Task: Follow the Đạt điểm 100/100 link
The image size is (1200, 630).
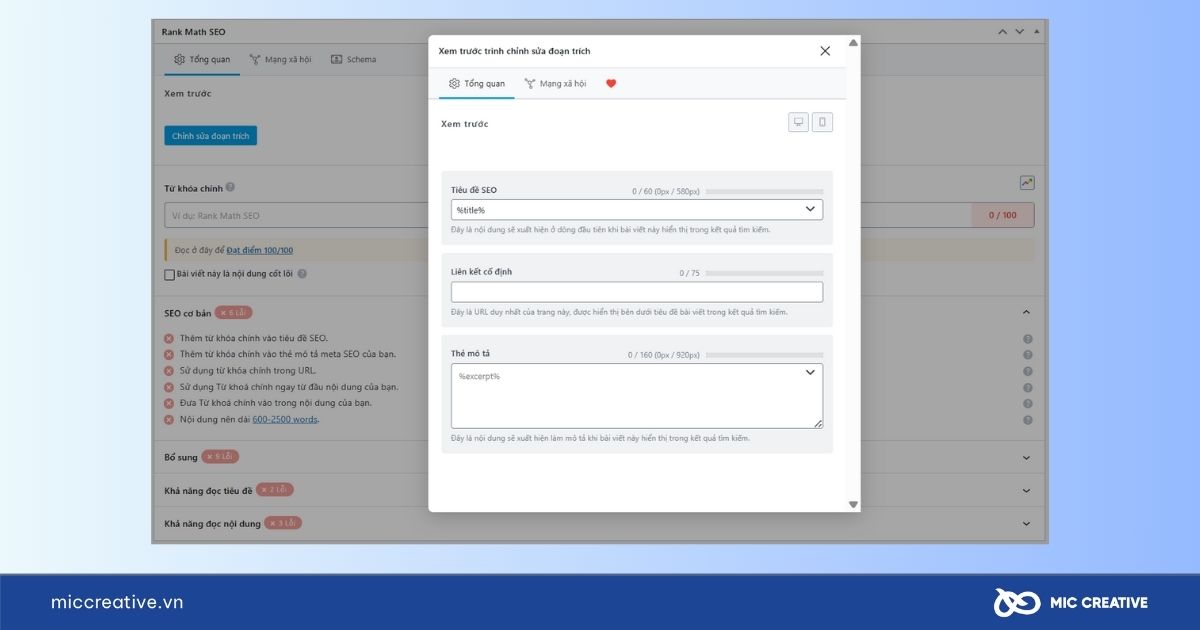Action: 260,250
